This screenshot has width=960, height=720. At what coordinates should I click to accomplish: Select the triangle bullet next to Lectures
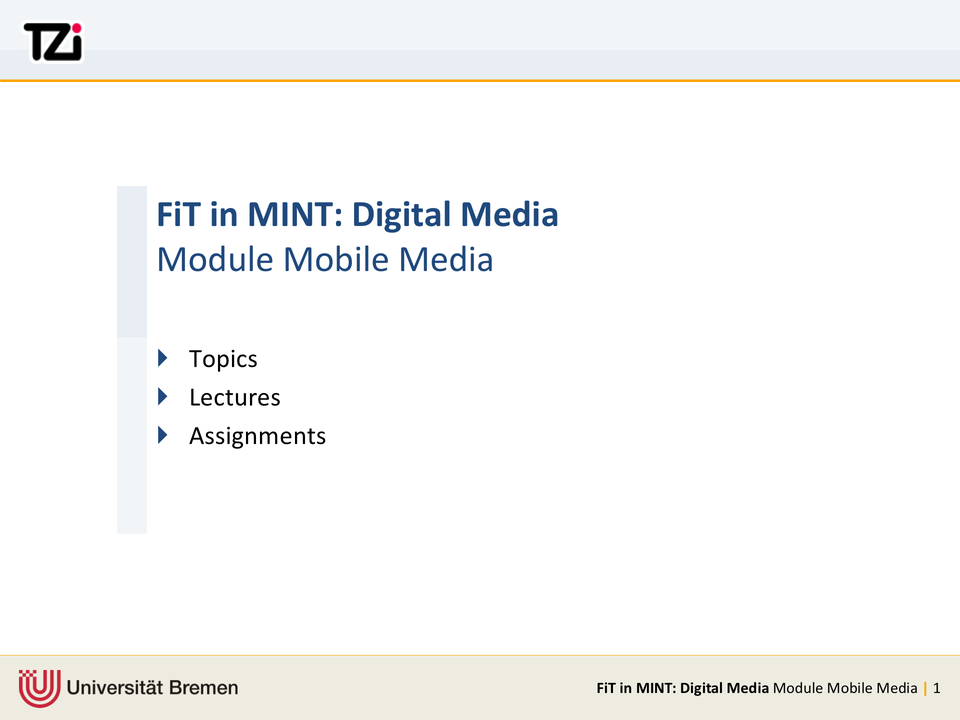point(164,397)
